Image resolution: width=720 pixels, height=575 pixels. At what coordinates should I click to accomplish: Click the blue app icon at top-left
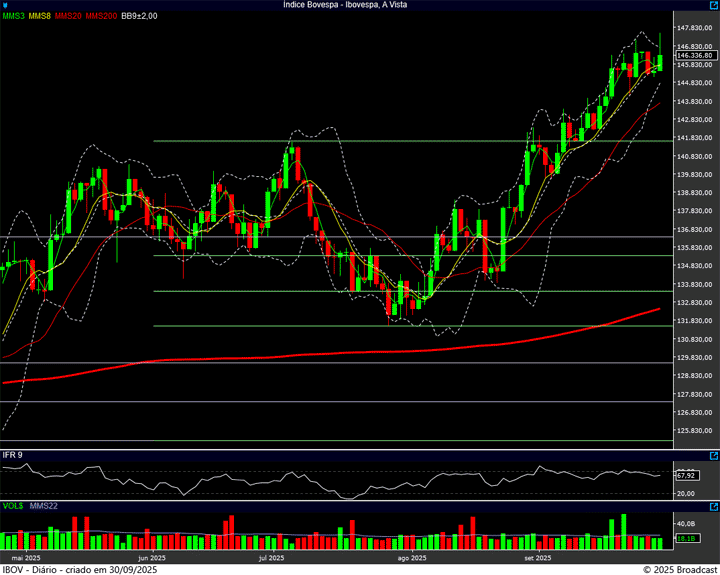[x=5, y=5]
